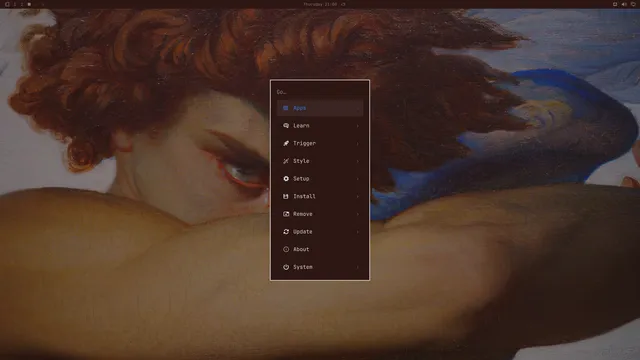Click the volume speaker icon in top bar
Screen dimensions: 640x360
click(x=624, y=4)
